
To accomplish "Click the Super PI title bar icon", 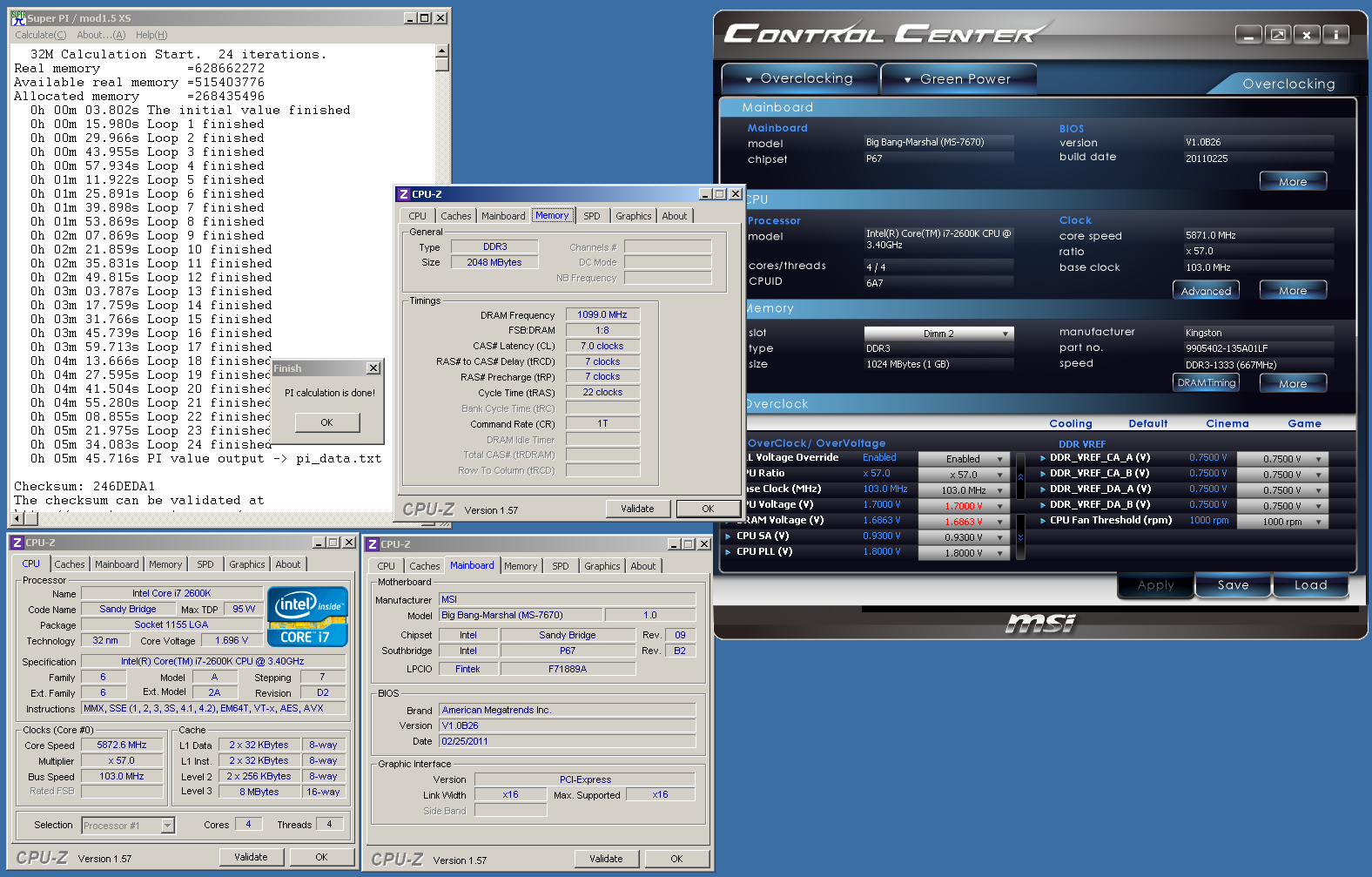I will click(x=18, y=17).
